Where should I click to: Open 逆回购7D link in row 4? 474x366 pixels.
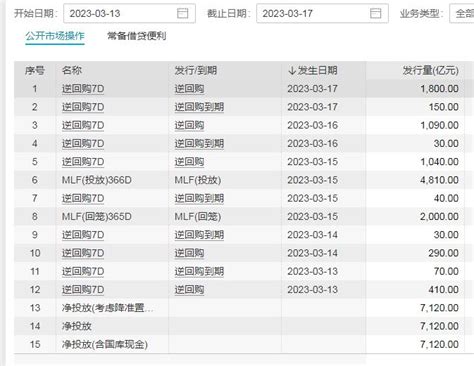click(x=83, y=144)
